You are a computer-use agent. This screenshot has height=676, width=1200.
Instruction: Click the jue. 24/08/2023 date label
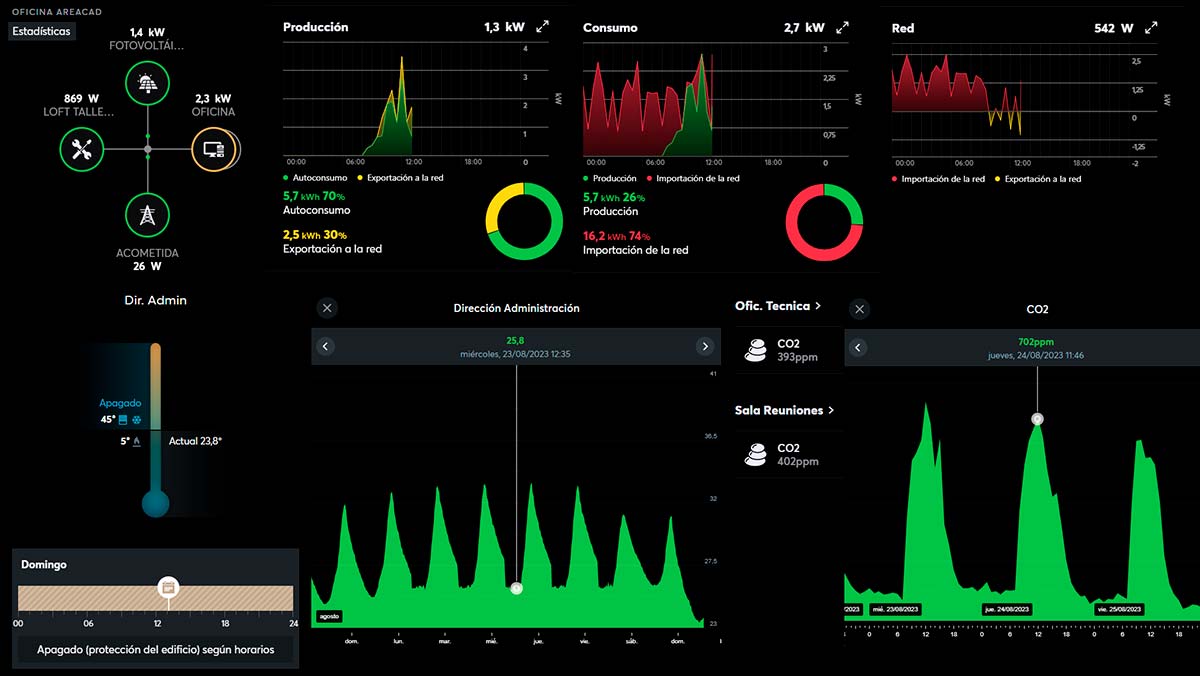point(1006,609)
